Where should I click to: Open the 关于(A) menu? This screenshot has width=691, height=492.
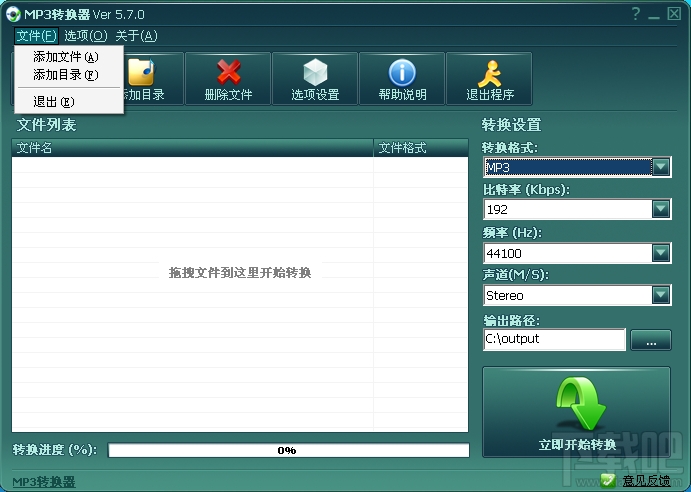136,36
